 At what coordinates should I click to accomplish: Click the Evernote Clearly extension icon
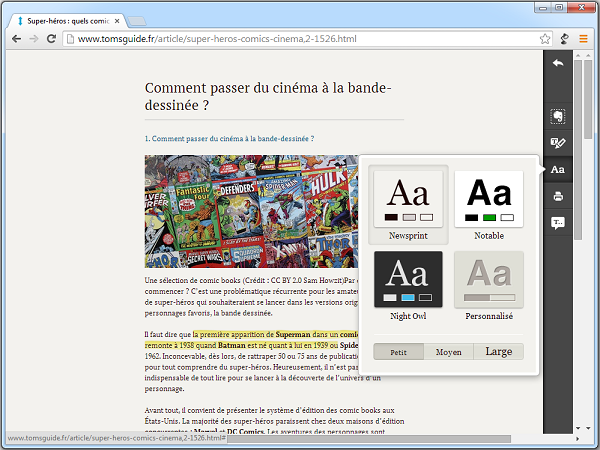564,39
